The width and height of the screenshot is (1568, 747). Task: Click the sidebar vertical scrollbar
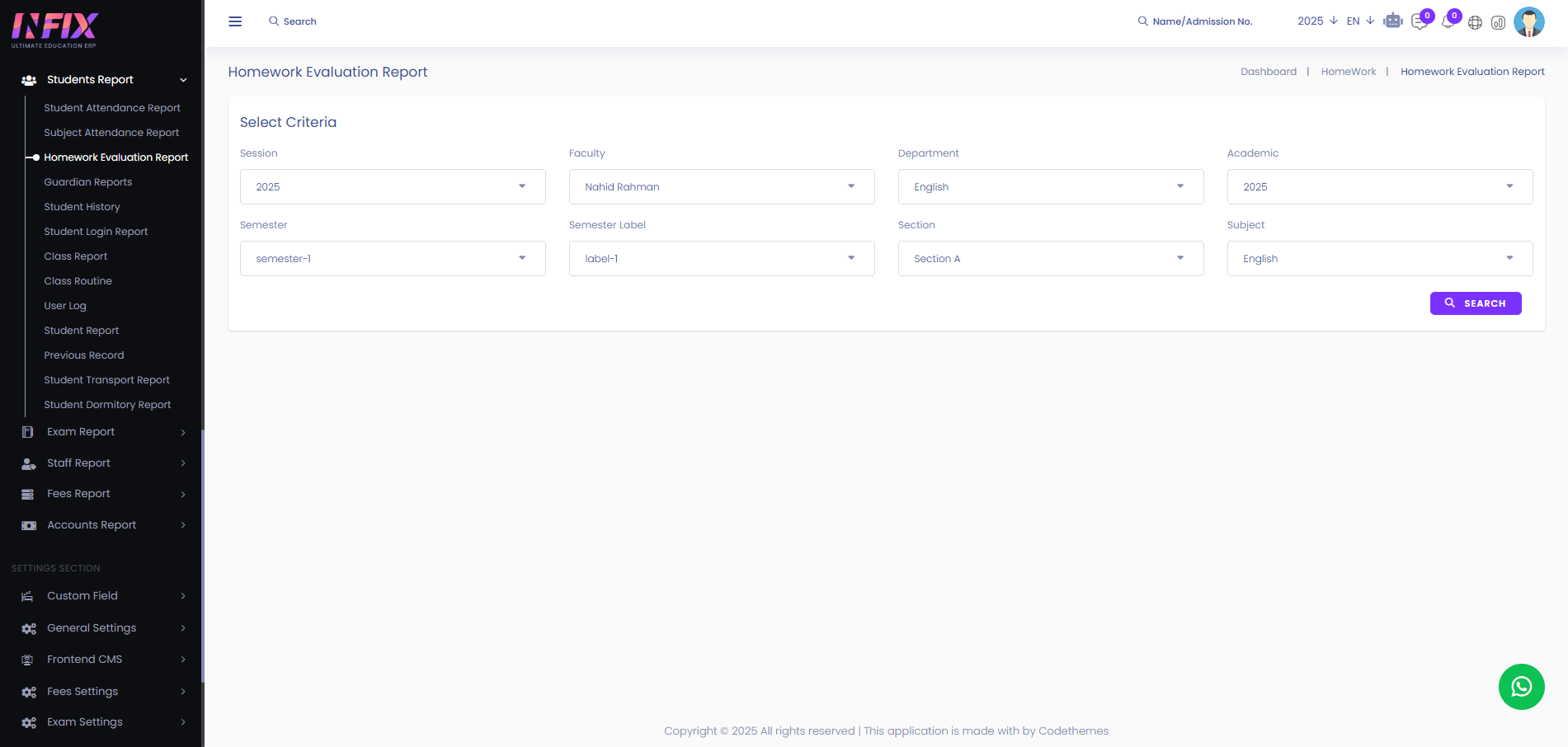point(202,556)
